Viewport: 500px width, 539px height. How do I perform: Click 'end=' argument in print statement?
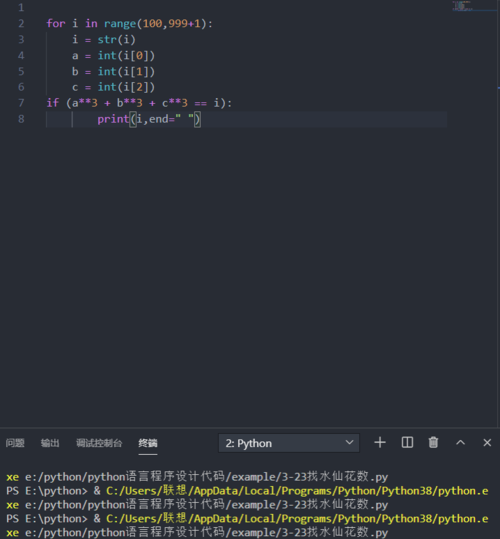point(162,119)
